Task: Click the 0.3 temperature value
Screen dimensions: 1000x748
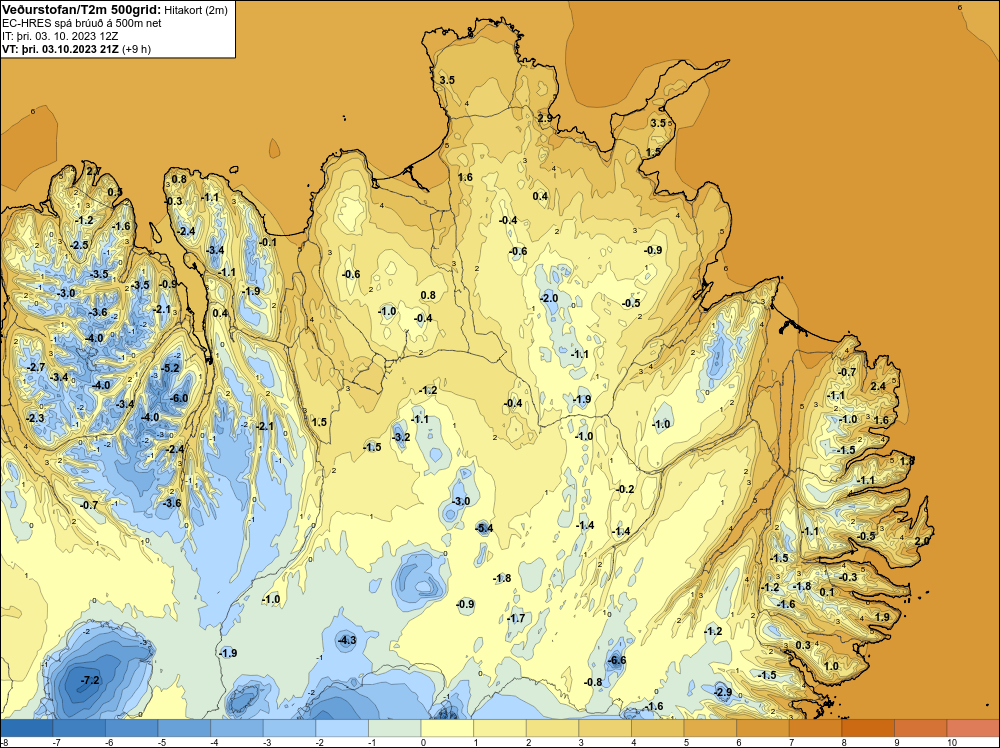Action: point(803,645)
